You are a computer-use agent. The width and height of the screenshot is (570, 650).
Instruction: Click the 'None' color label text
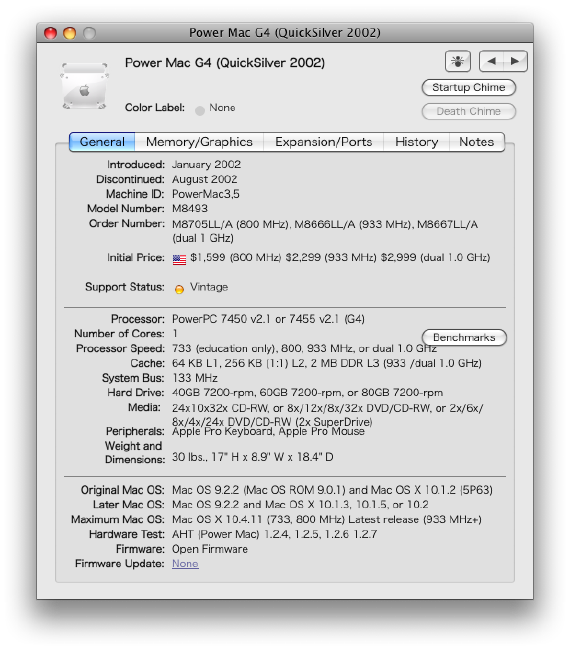pyautogui.click(x=222, y=108)
